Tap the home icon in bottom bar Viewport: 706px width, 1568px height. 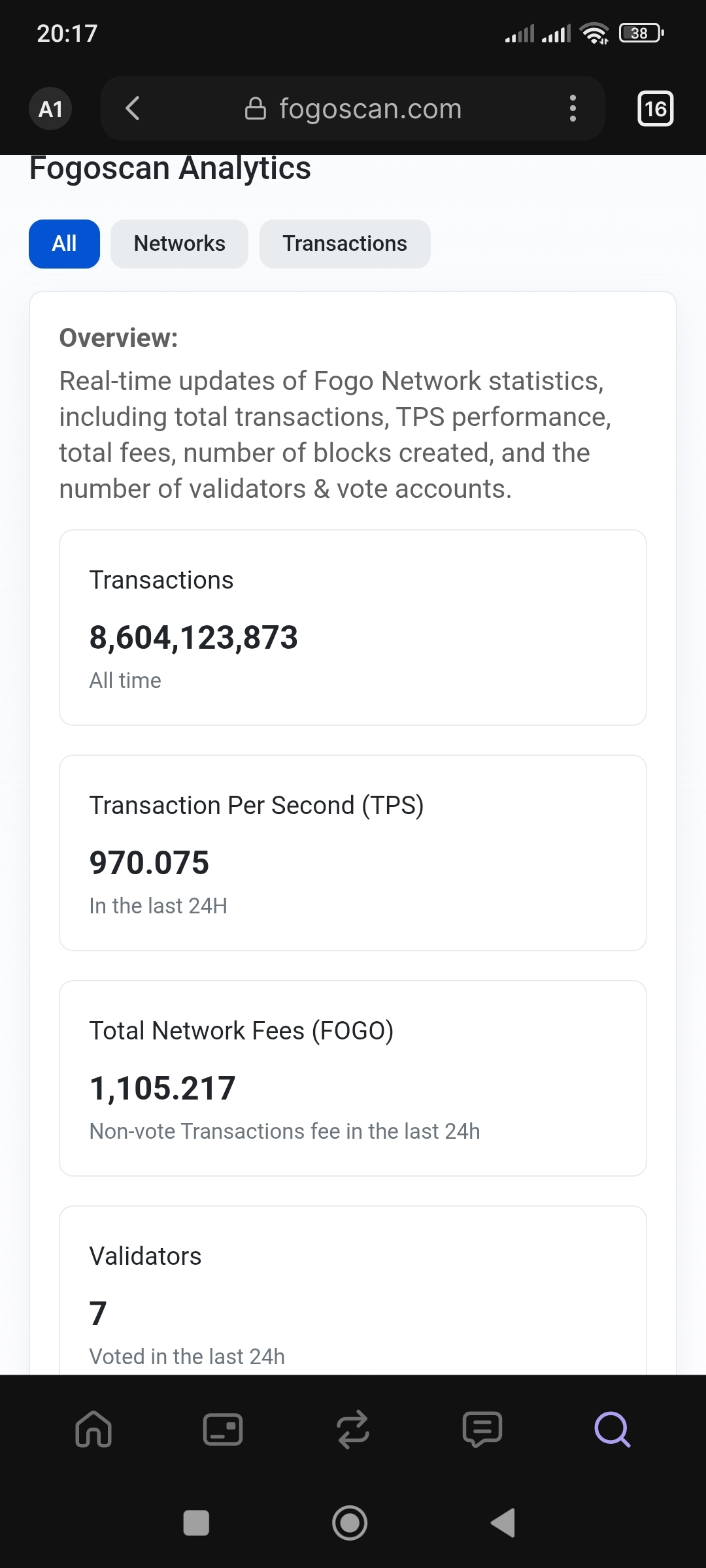93,1429
